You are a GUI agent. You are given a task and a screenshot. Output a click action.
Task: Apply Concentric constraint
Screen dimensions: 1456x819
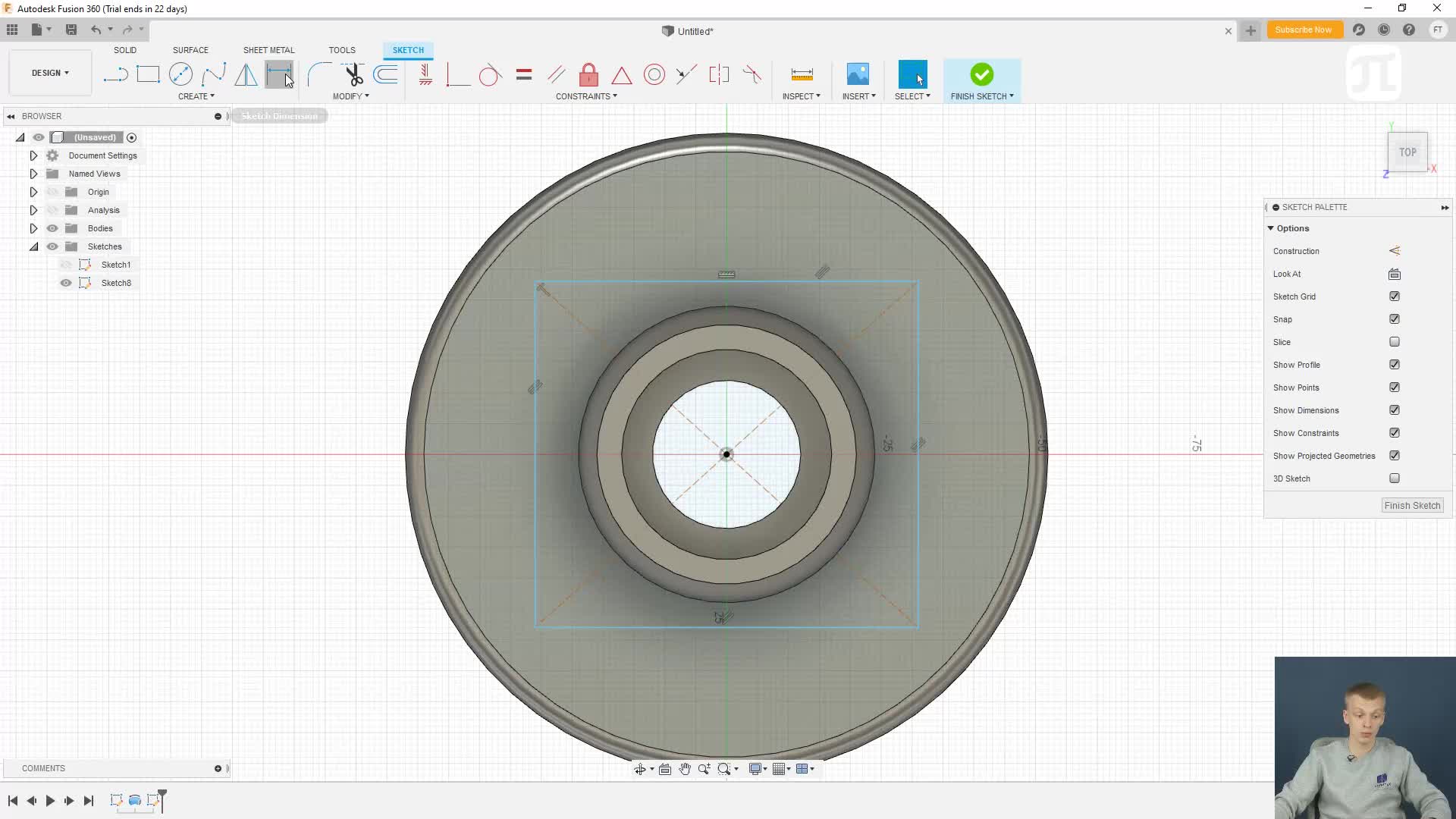click(x=654, y=74)
